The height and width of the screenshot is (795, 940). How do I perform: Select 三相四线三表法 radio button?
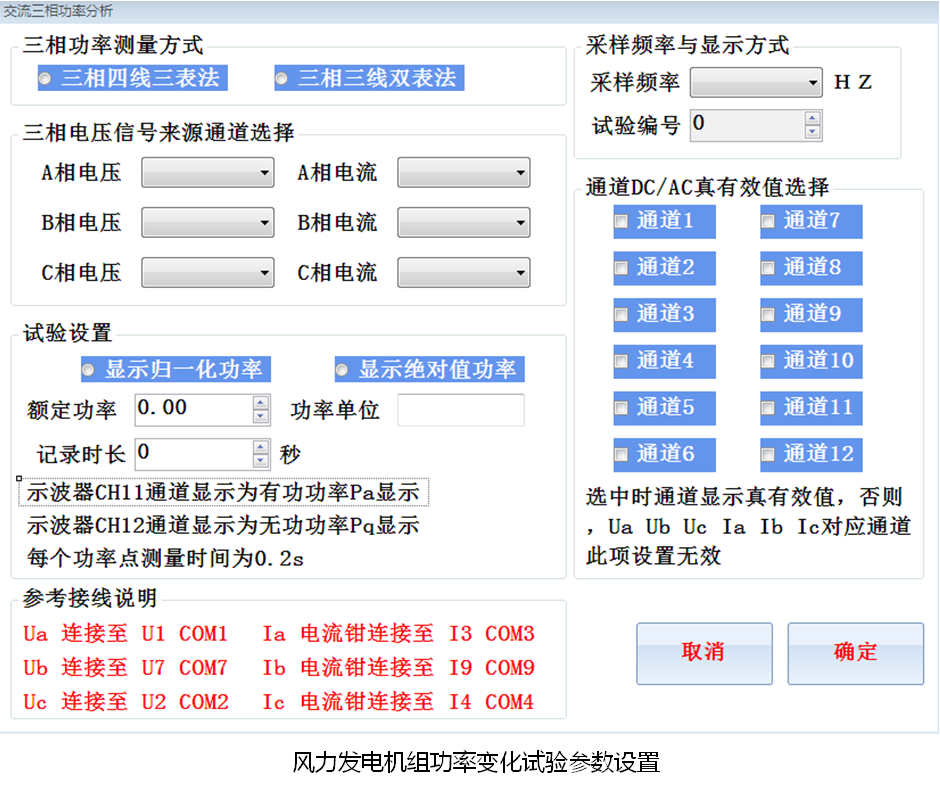click(x=45, y=78)
